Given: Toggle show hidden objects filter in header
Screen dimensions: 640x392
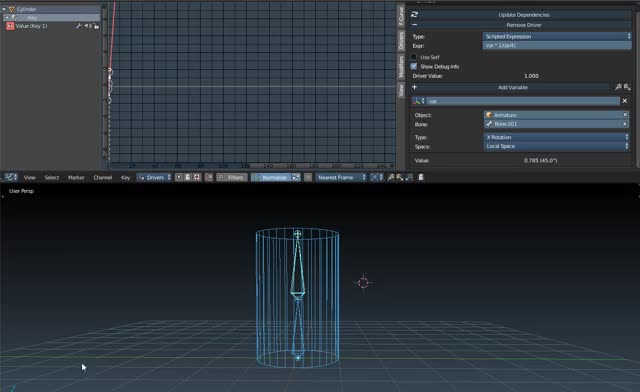Looking at the screenshot, I should pos(188,177).
